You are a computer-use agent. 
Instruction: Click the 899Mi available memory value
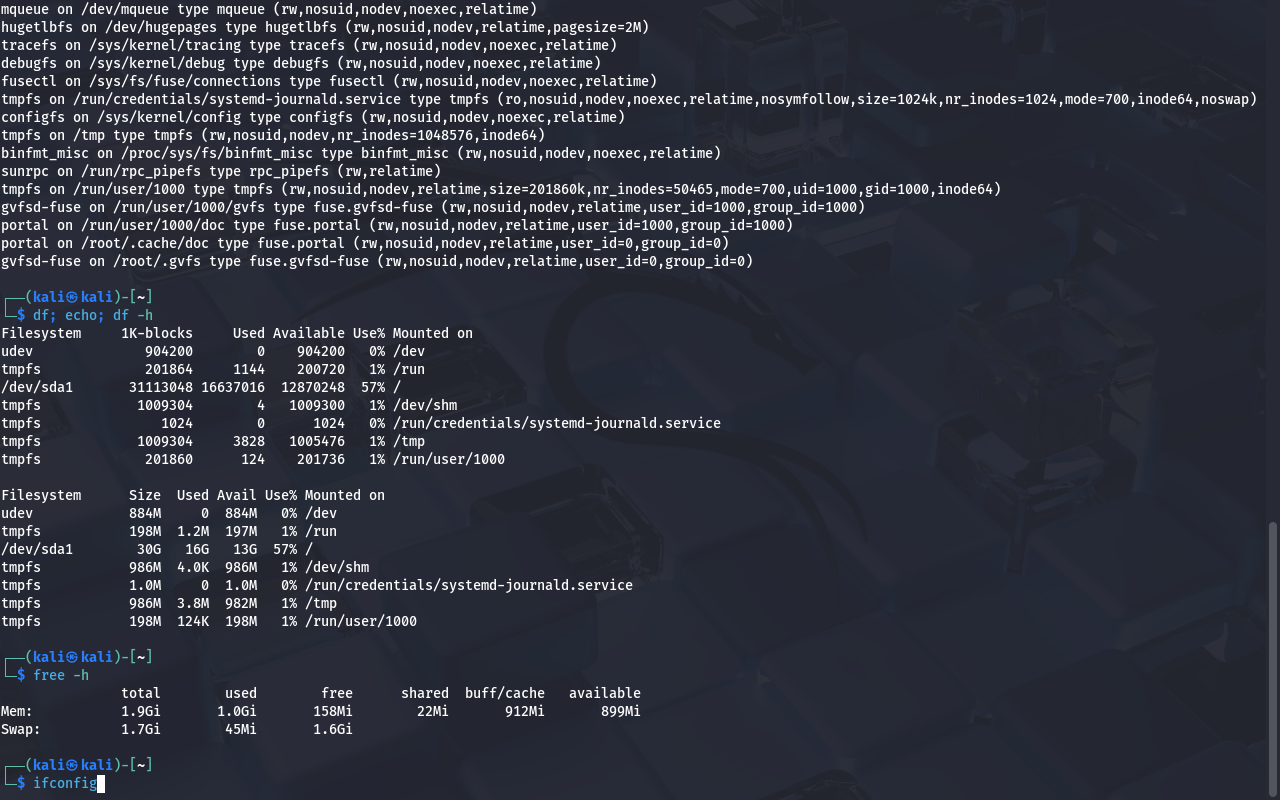(620, 711)
